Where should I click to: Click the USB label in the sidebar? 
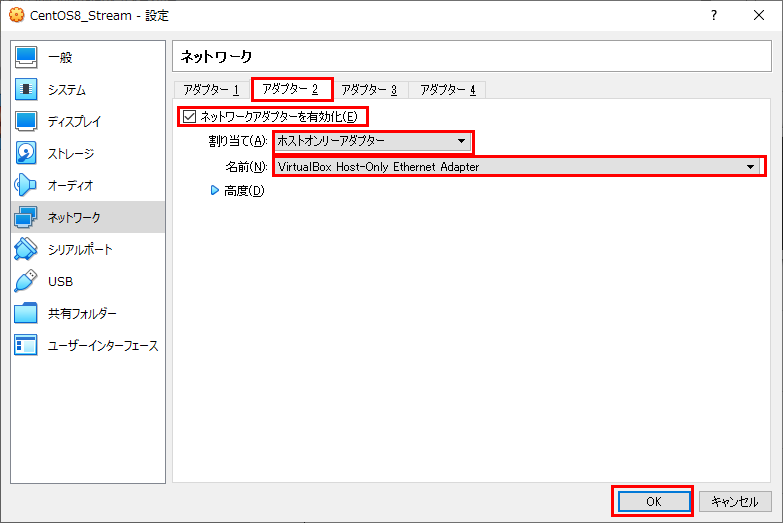(x=60, y=282)
